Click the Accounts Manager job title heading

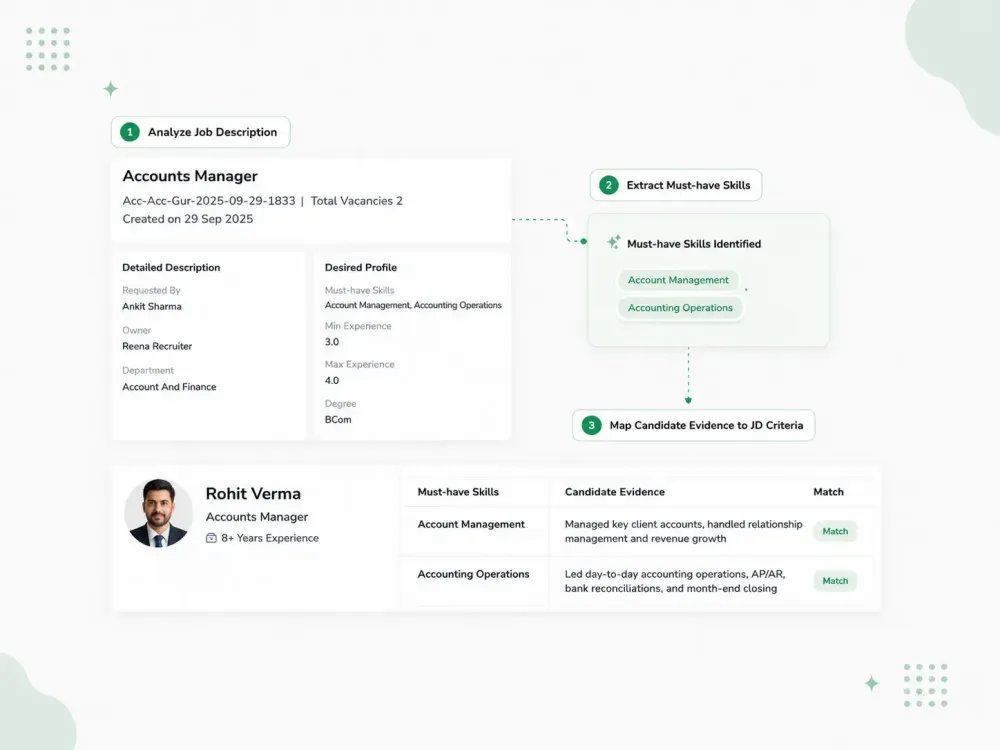click(190, 176)
